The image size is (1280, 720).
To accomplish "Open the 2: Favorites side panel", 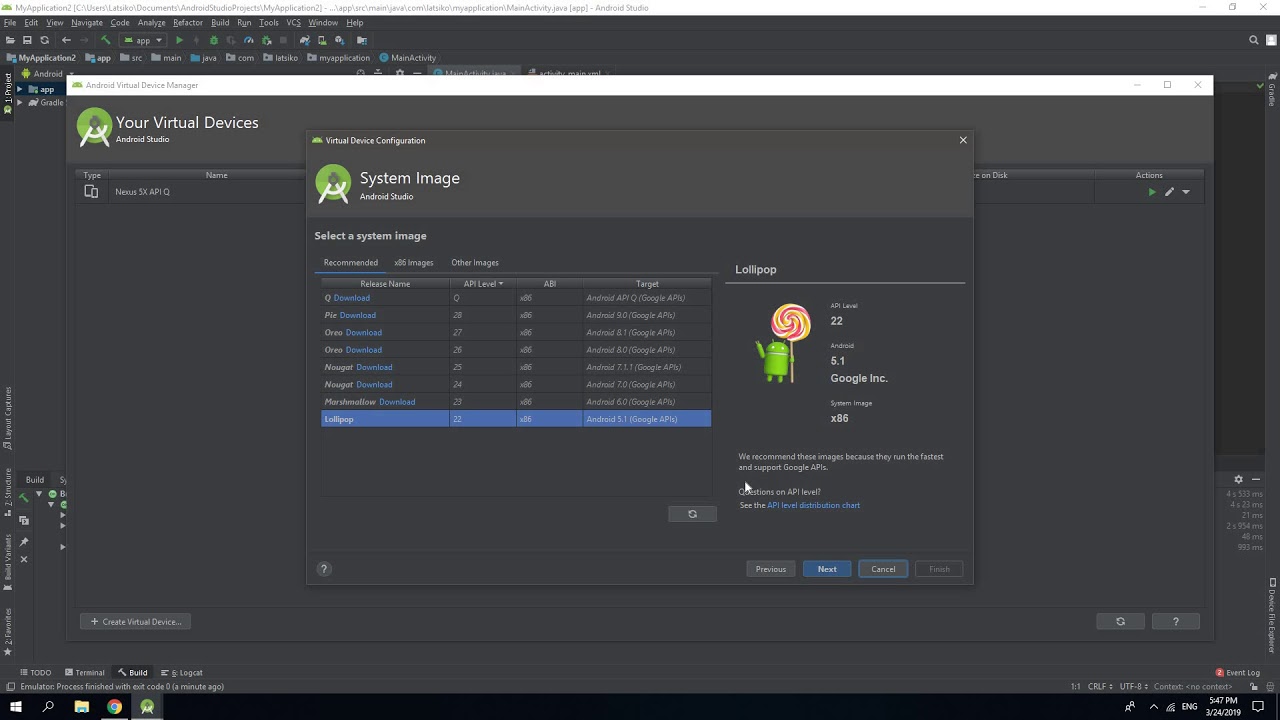I will pos(8,630).
